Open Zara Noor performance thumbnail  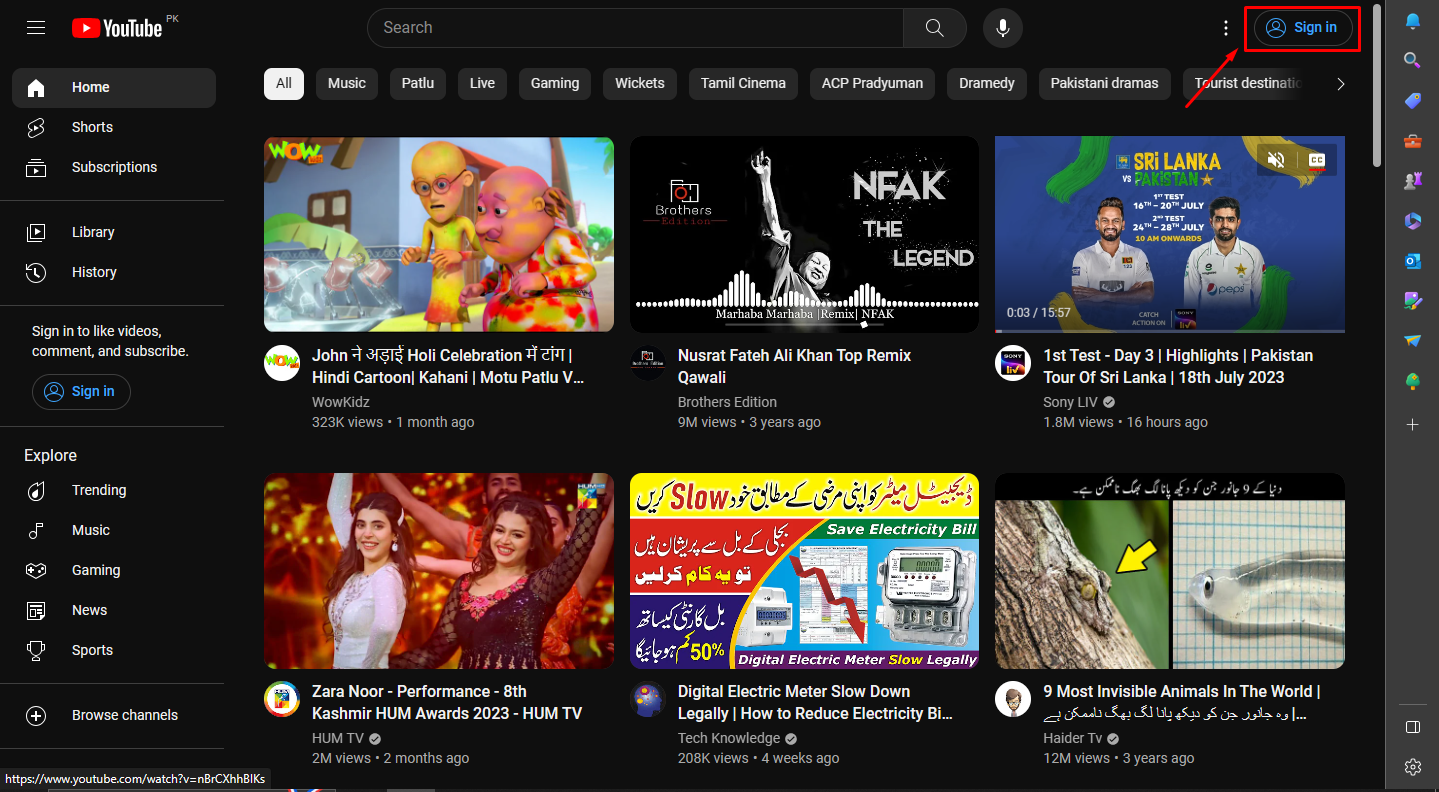tap(439, 571)
